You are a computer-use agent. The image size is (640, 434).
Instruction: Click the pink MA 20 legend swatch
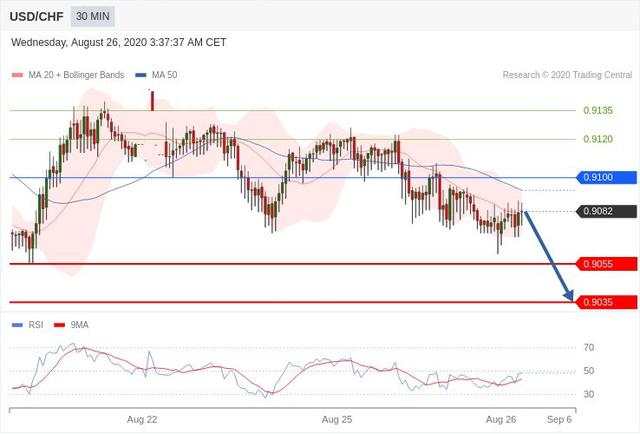point(18,75)
